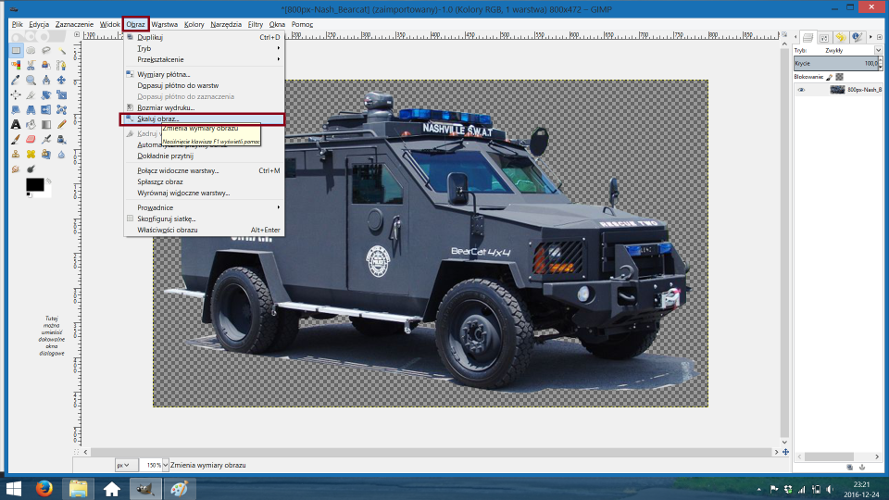The image size is (889, 500).
Task: Open the px unit dropdown in status bar
Action: tap(126, 465)
